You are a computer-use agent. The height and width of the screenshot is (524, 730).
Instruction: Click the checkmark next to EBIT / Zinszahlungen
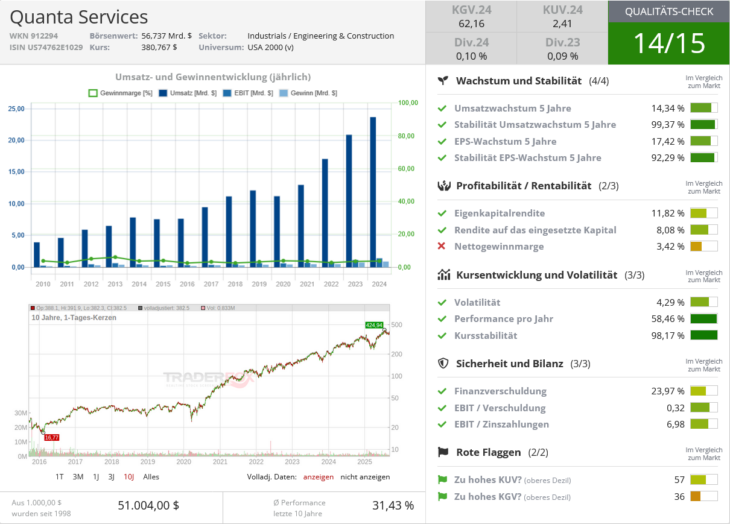pyautogui.click(x=442, y=424)
